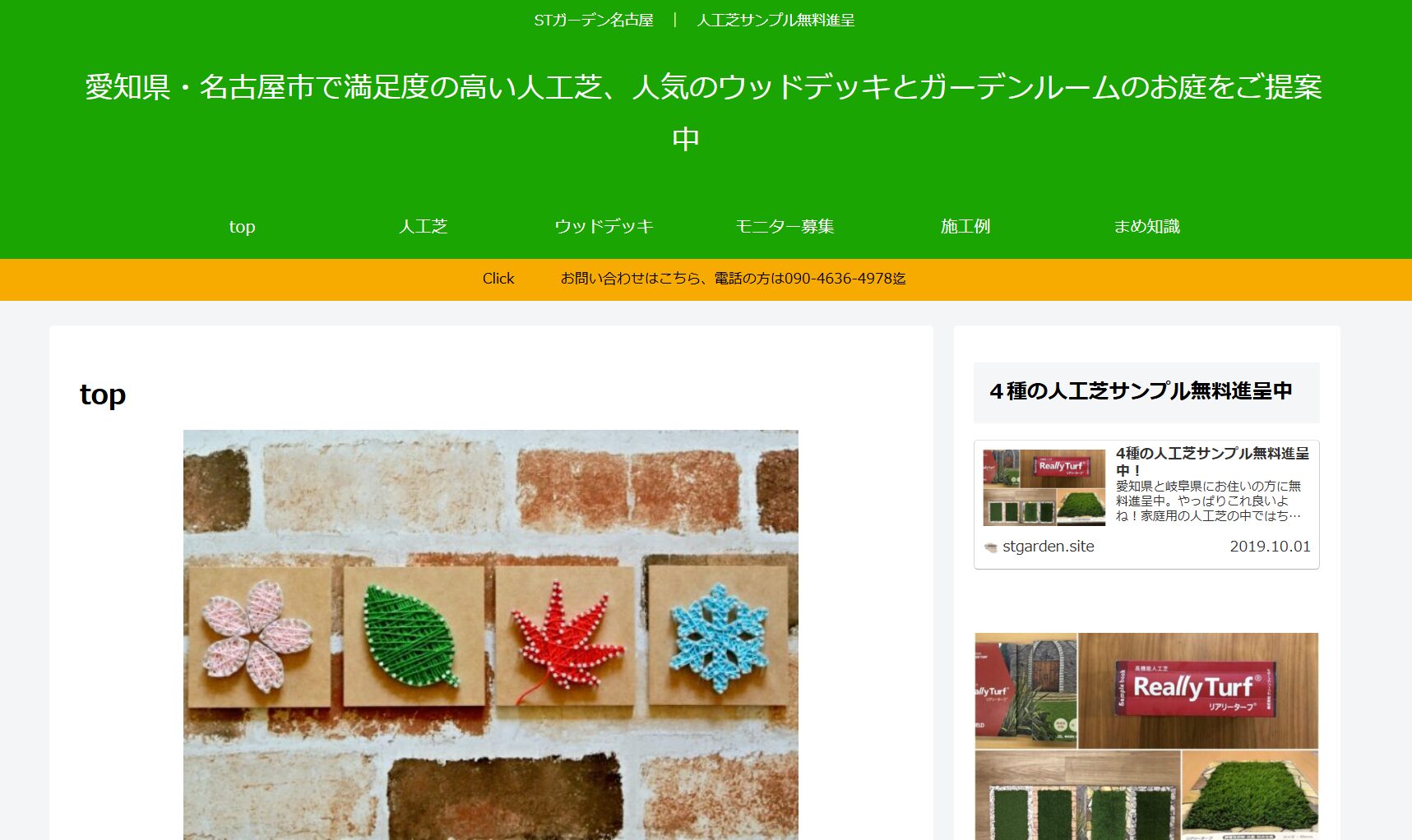Open the 人工芝 menu item
Screen dimensions: 1412x840
(423, 226)
